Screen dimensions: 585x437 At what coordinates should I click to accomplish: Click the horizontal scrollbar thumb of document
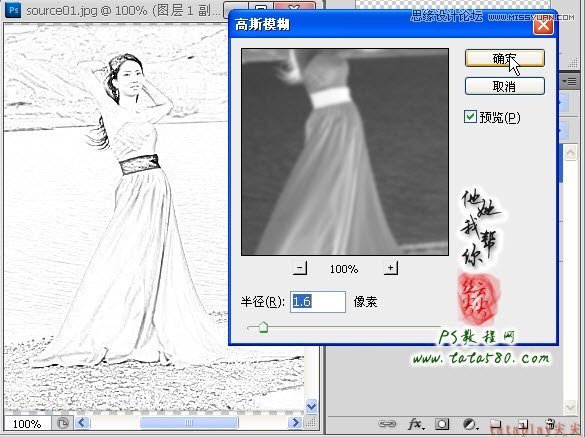189,423
